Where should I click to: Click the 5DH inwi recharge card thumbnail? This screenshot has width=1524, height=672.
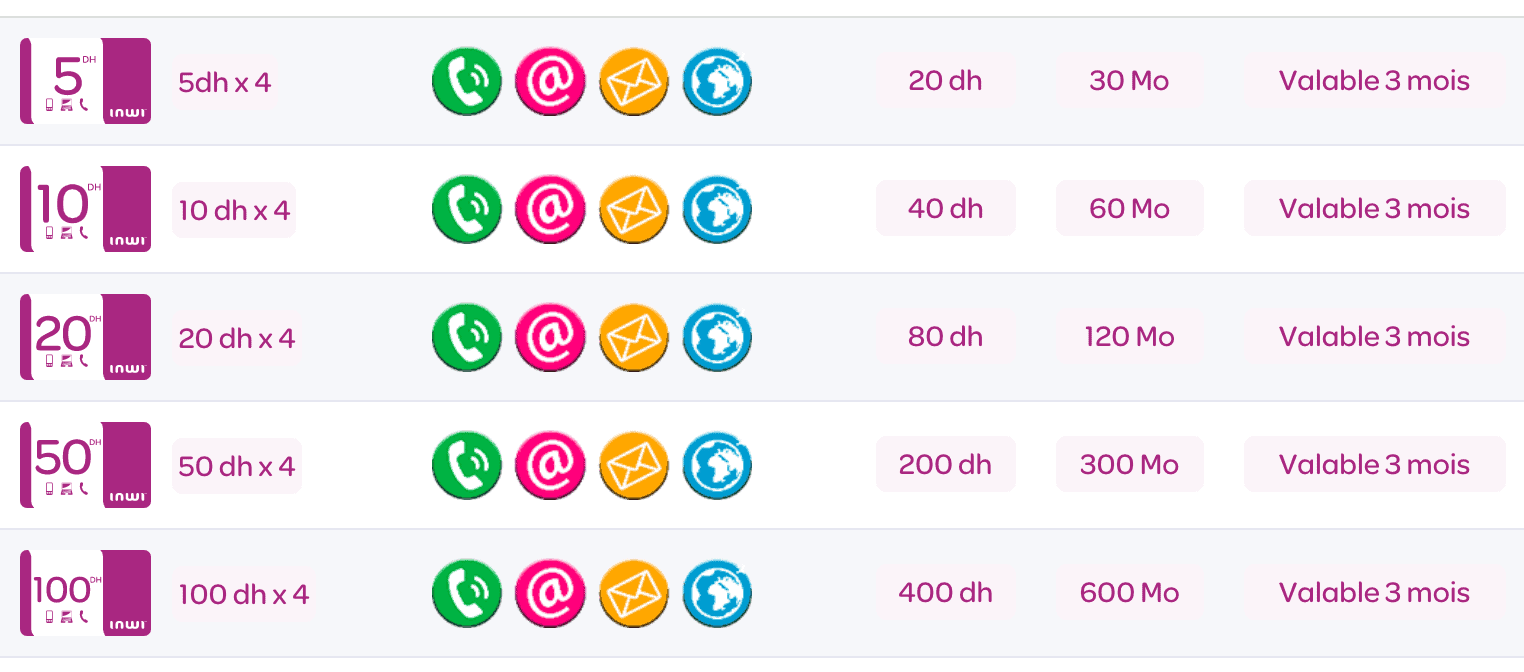(x=86, y=81)
